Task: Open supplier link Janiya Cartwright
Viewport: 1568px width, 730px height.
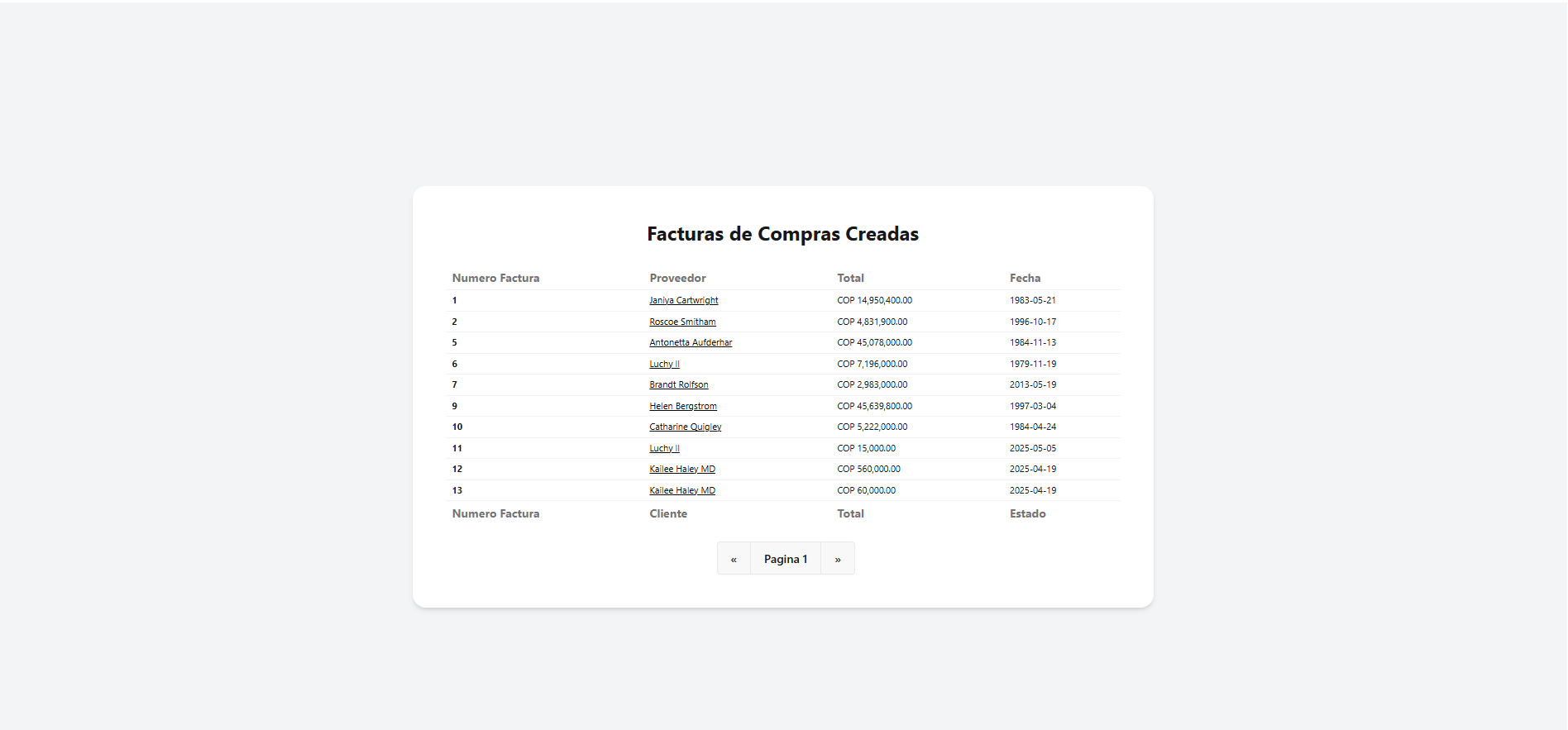Action: point(683,300)
